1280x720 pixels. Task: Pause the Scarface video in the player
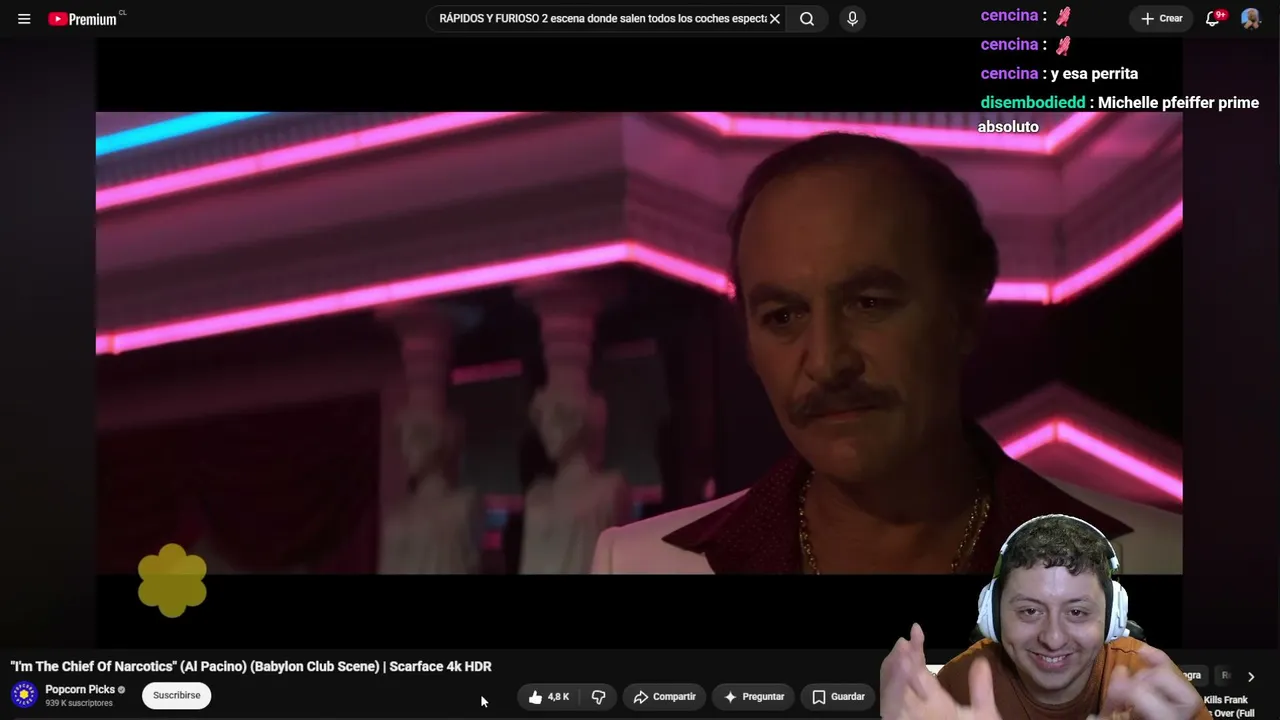(x=639, y=343)
